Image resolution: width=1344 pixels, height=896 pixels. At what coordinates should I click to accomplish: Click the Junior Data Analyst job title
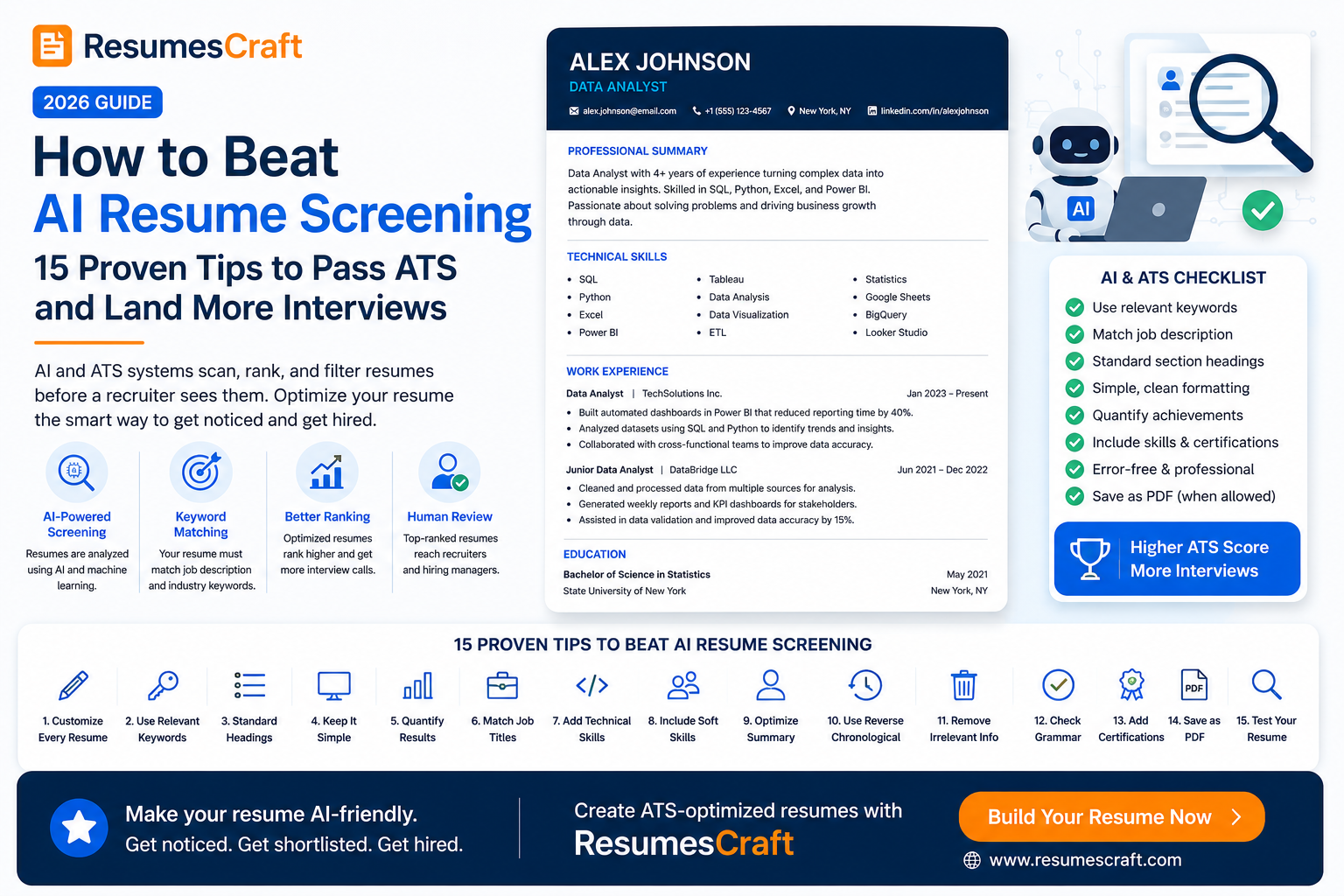pos(609,470)
